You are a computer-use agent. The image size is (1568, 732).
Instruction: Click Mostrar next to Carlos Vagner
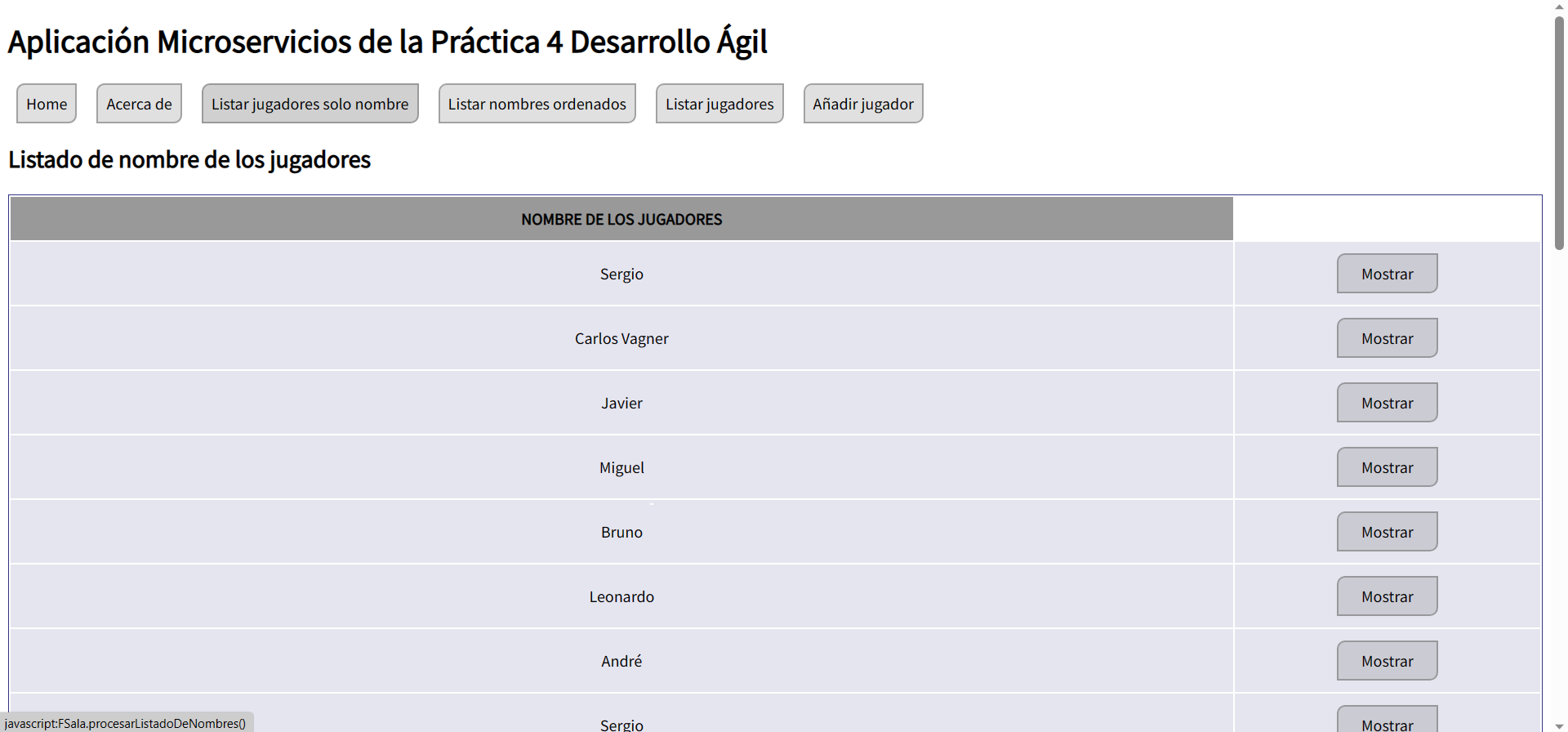[1386, 338]
